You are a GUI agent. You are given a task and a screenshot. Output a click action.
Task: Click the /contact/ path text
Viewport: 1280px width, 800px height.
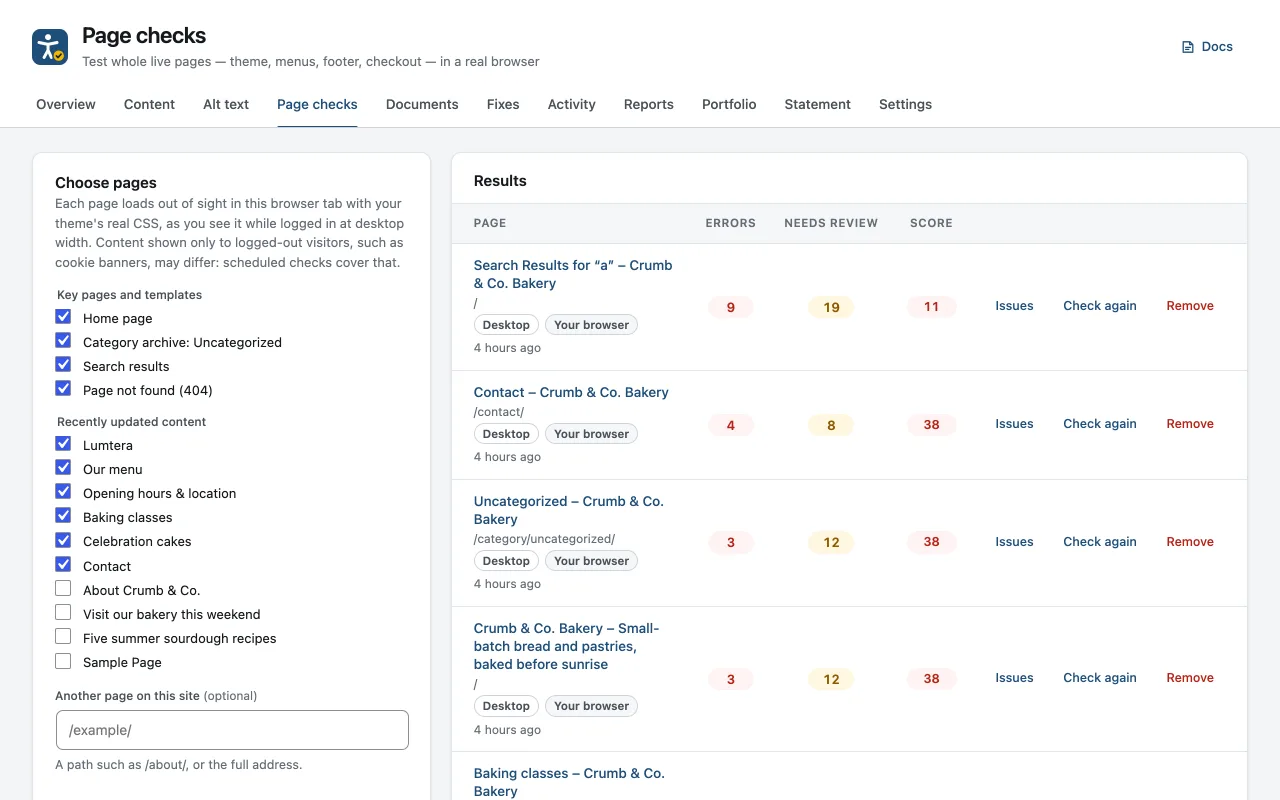click(499, 412)
